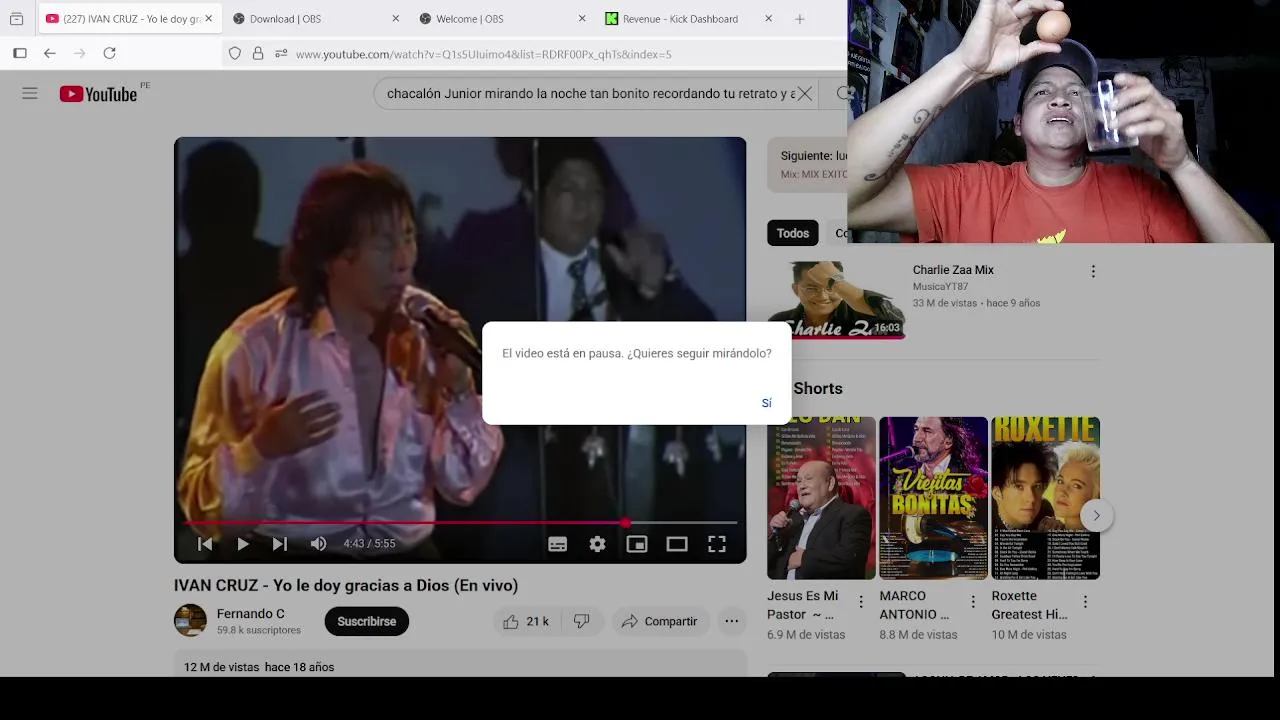The height and width of the screenshot is (720, 1280).
Task: Open the site permissions icon in the address bar
Action: click(281, 54)
